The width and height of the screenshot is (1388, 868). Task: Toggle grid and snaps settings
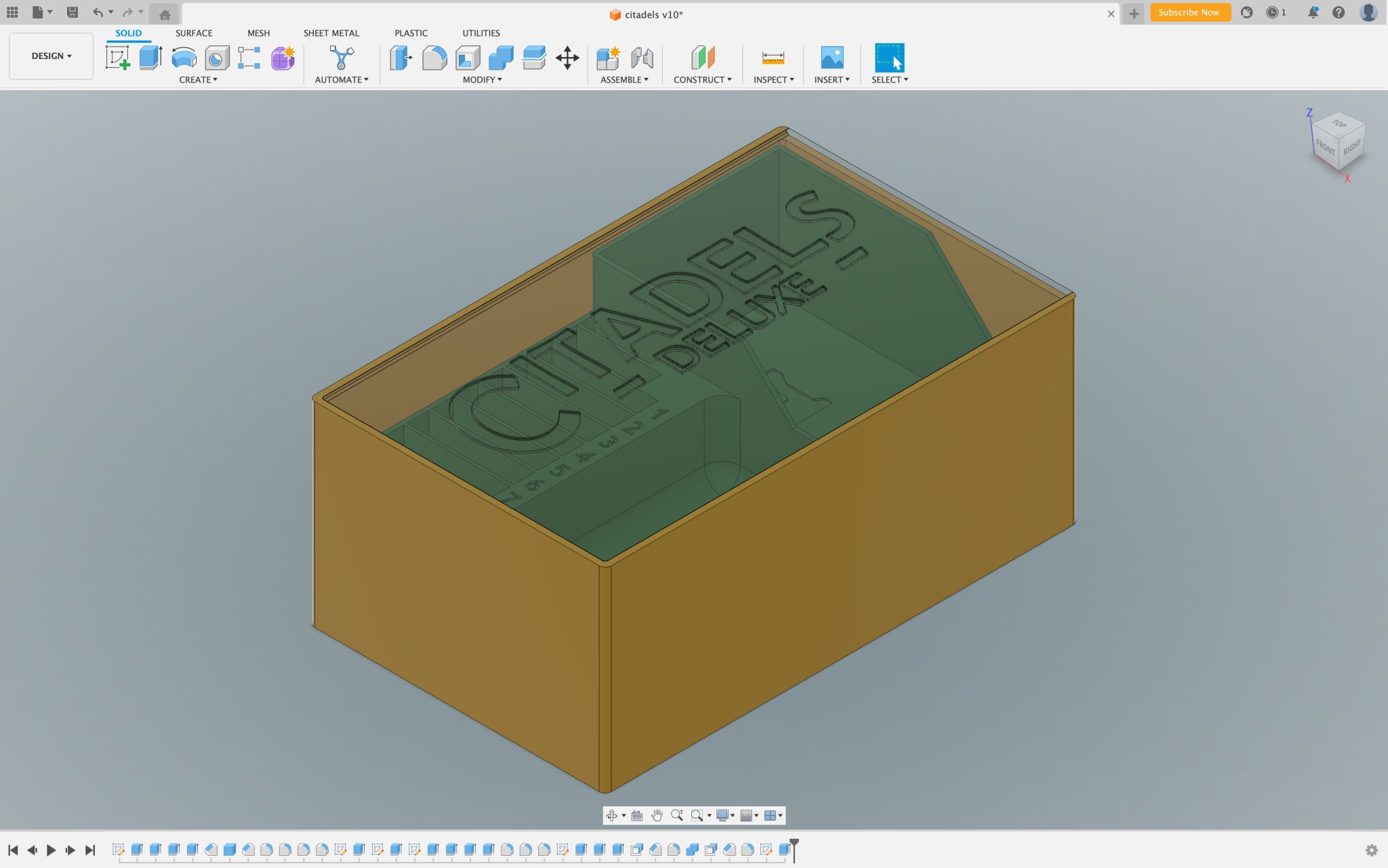(748, 815)
